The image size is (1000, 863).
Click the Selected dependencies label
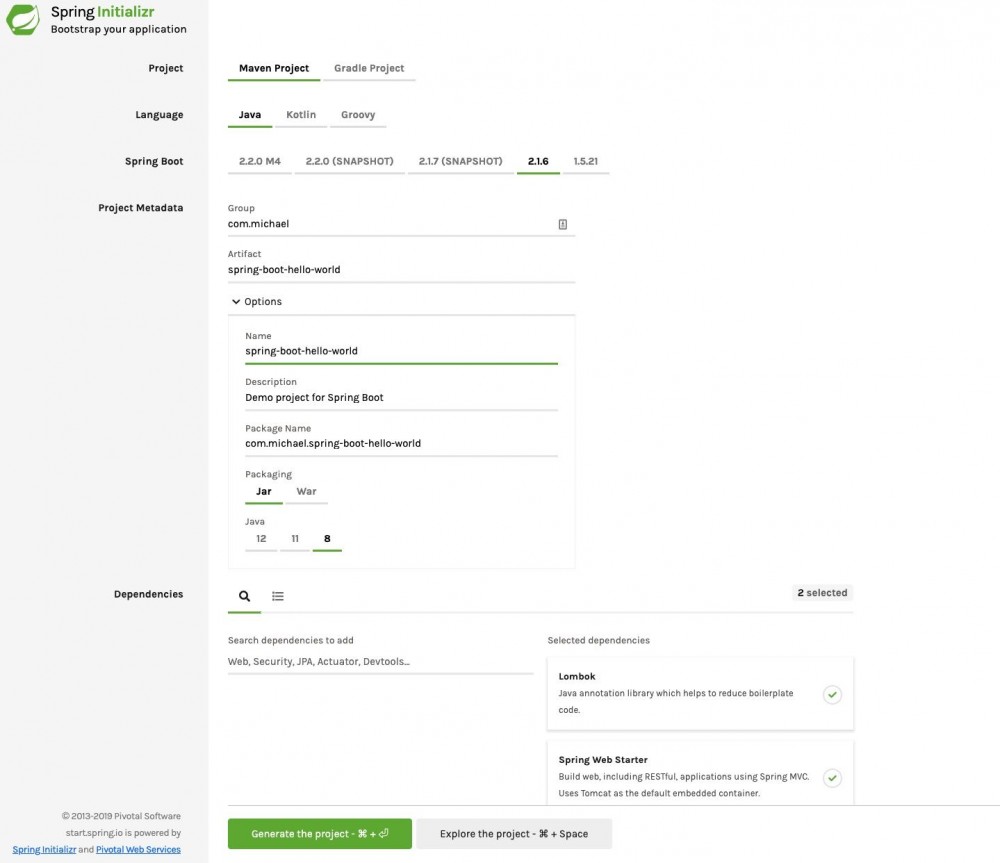599,640
